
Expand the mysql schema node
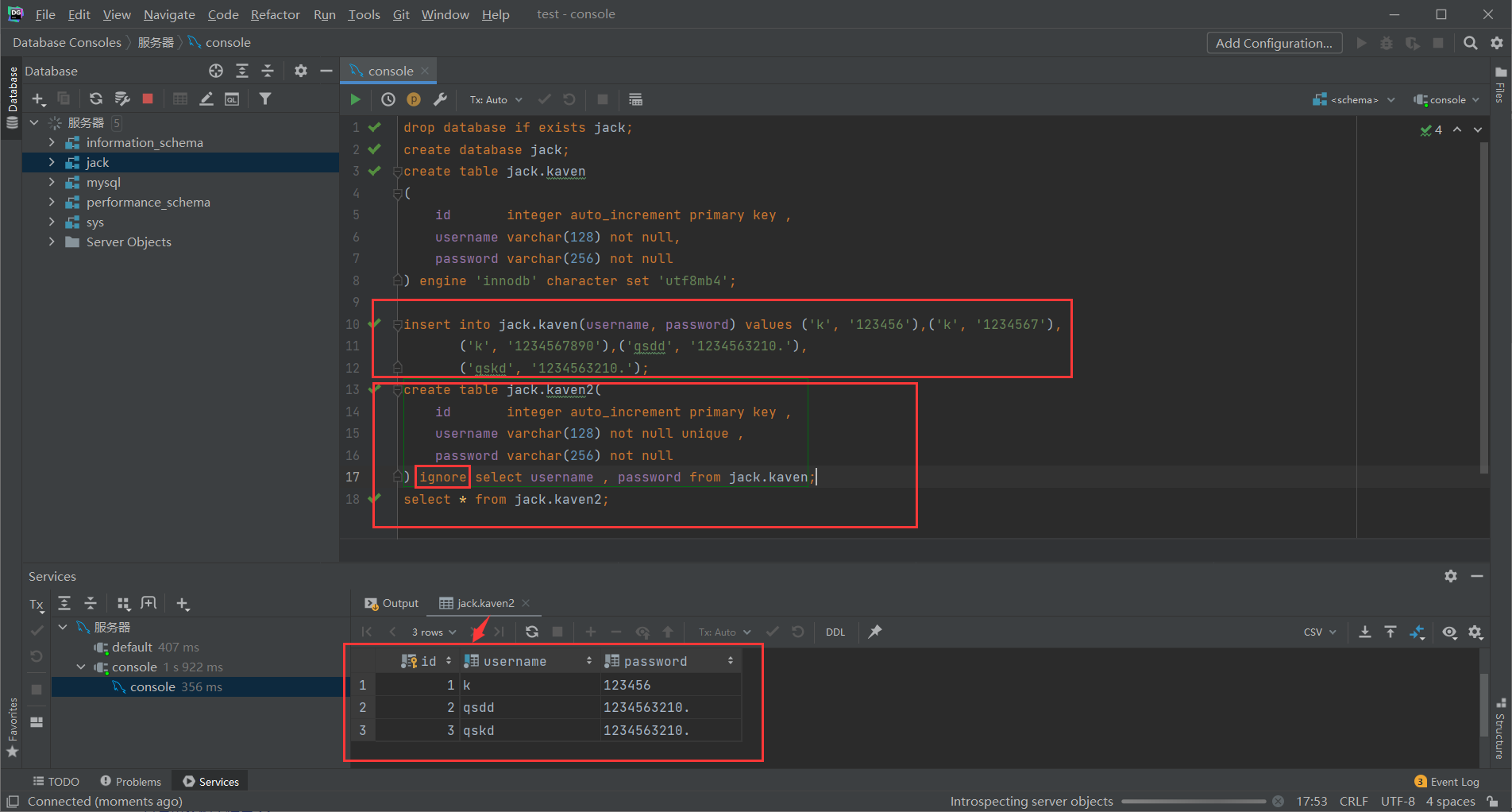[x=52, y=182]
